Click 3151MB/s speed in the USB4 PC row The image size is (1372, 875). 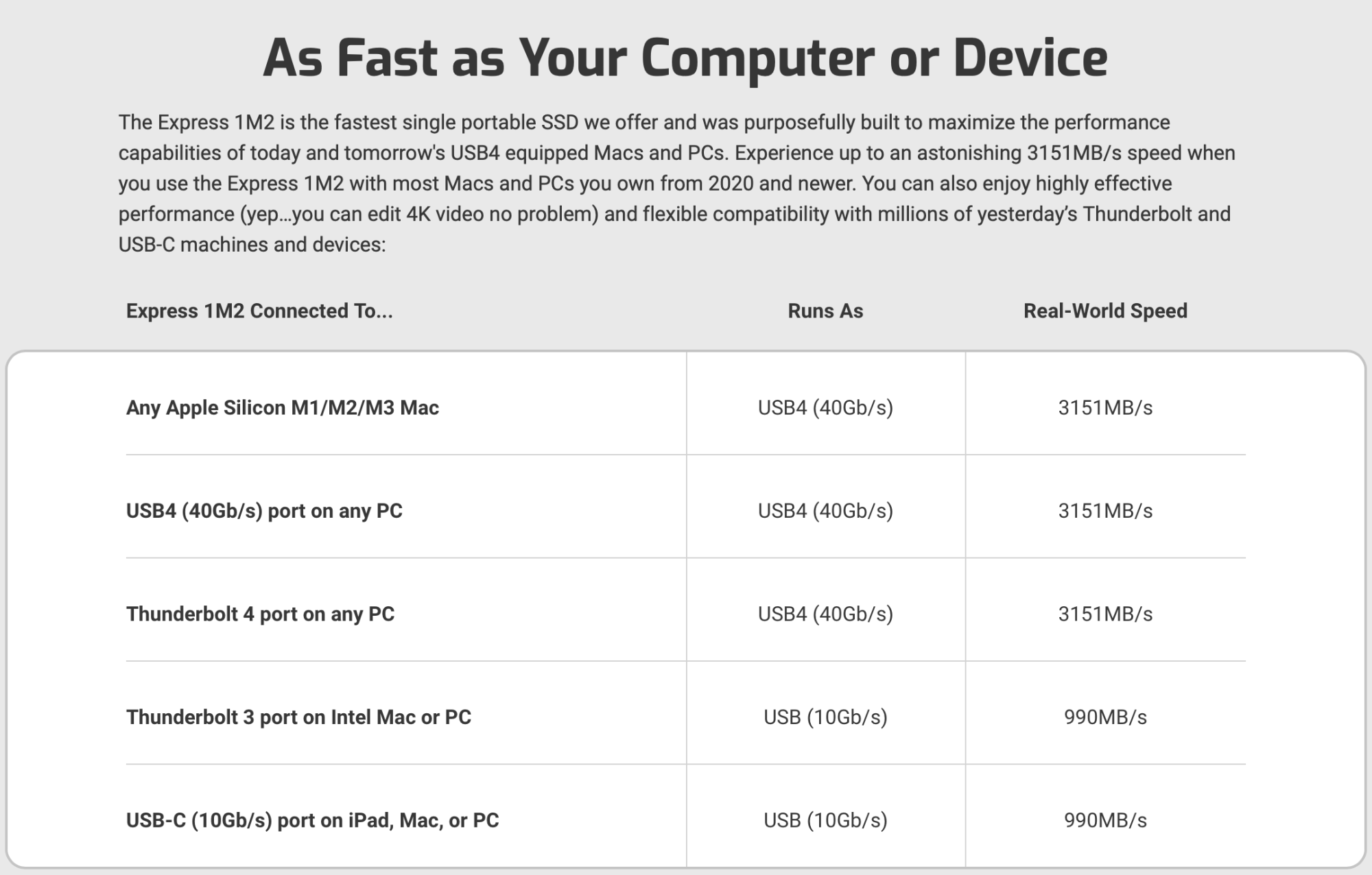click(x=1105, y=511)
